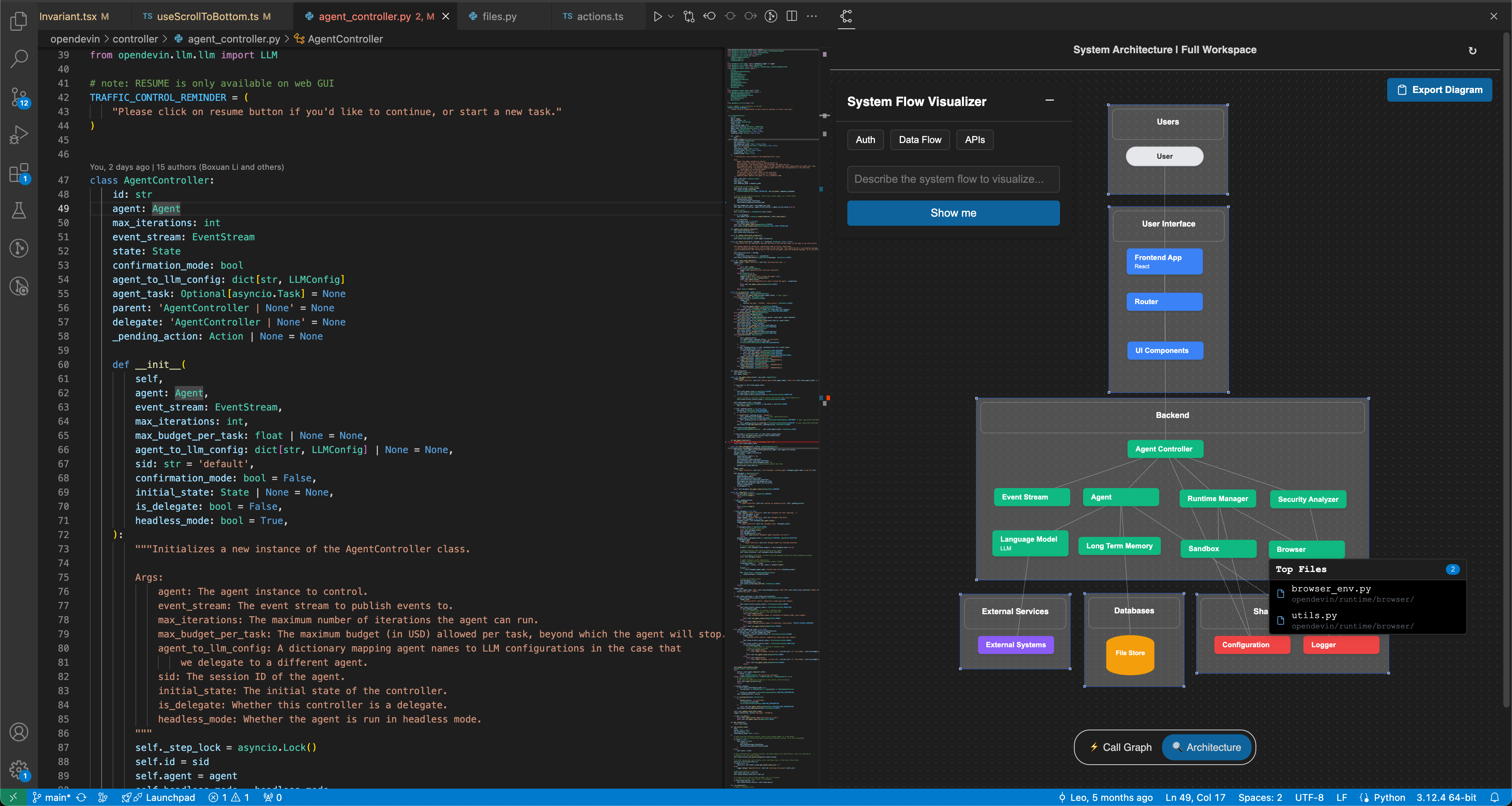Open the Explorer view icon
The height and width of the screenshot is (806, 1512).
[x=19, y=21]
